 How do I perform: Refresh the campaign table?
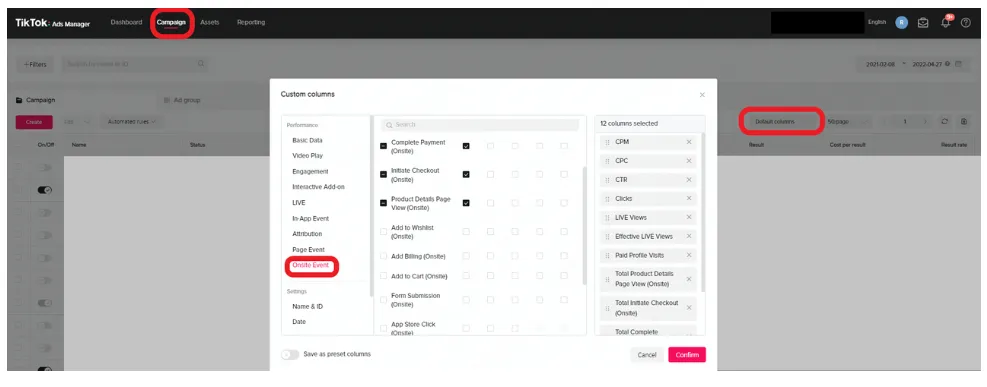(x=945, y=121)
